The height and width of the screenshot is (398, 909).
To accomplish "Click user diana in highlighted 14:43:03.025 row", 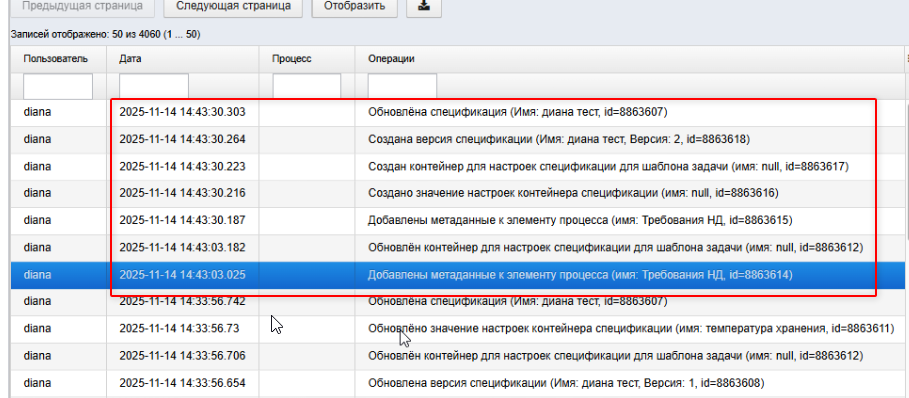I will coord(37,275).
